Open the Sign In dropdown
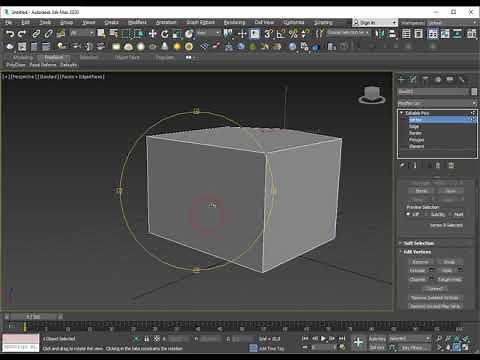The width and height of the screenshot is (480, 360). [375, 22]
